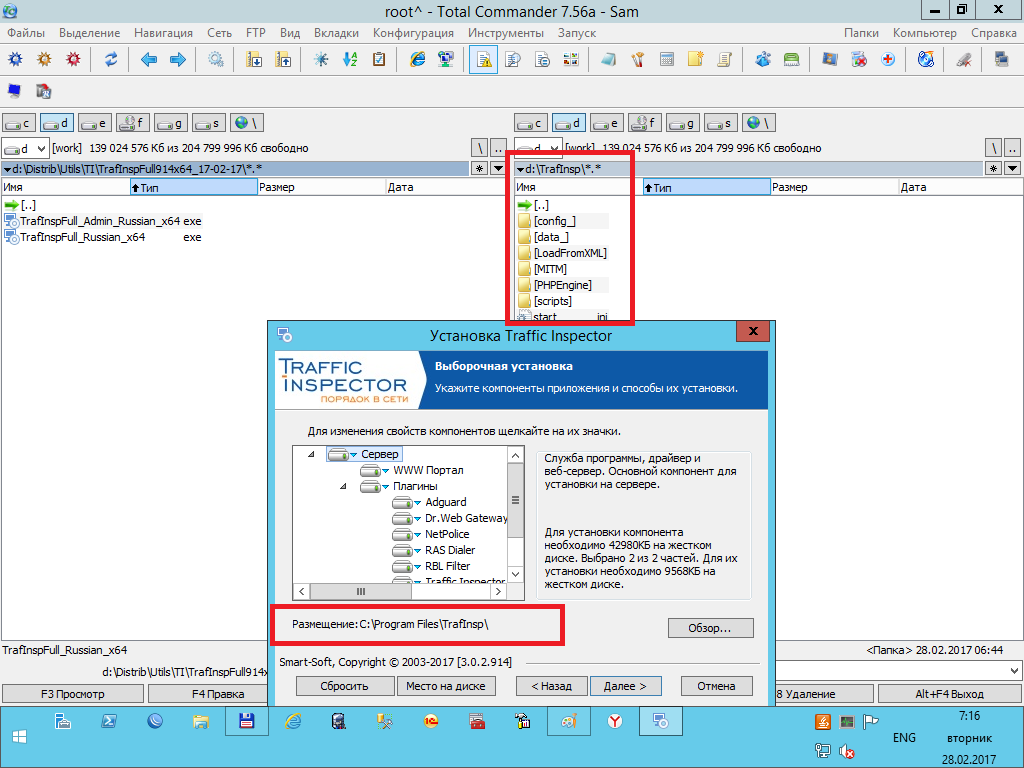Image resolution: width=1024 pixels, height=768 pixels.
Task: Unpack files with the archive up-arrow icon
Action: pyautogui.click(x=283, y=59)
